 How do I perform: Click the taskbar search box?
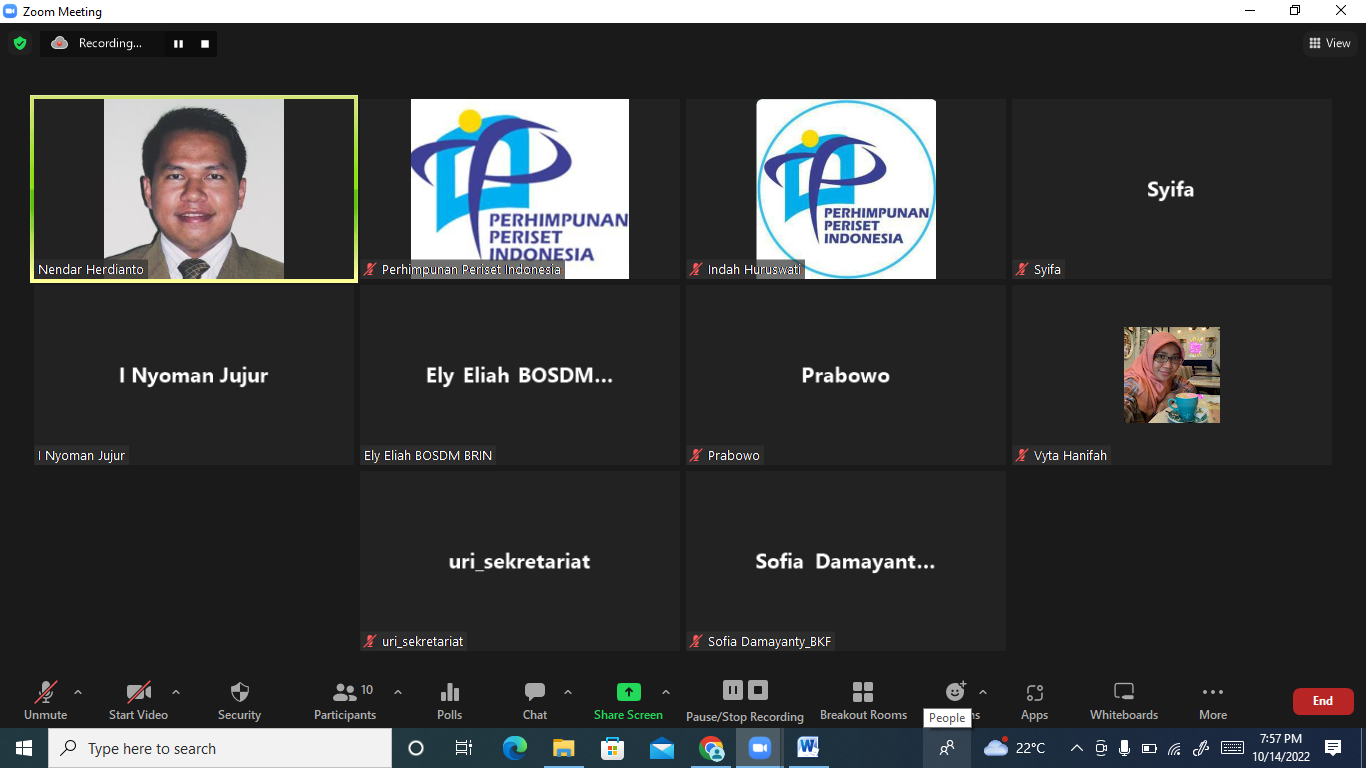click(x=220, y=748)
